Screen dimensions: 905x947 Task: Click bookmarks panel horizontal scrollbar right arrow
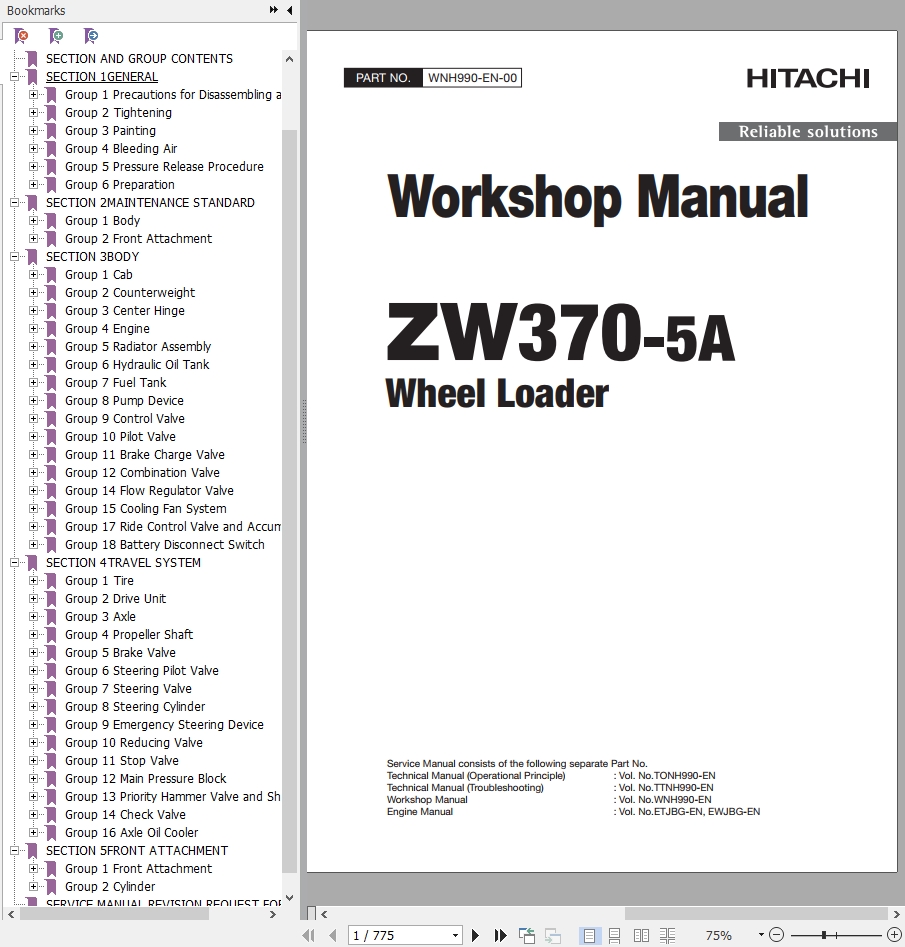(x=273, y=914)
